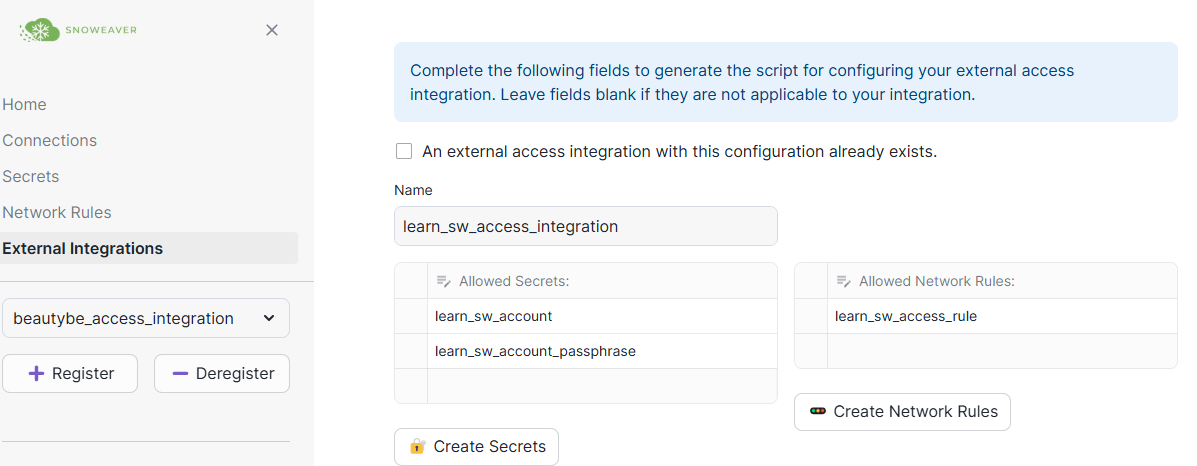Click the minus icon on Deregister
The height and width of the screenshot is (466, 1197).
180,373
